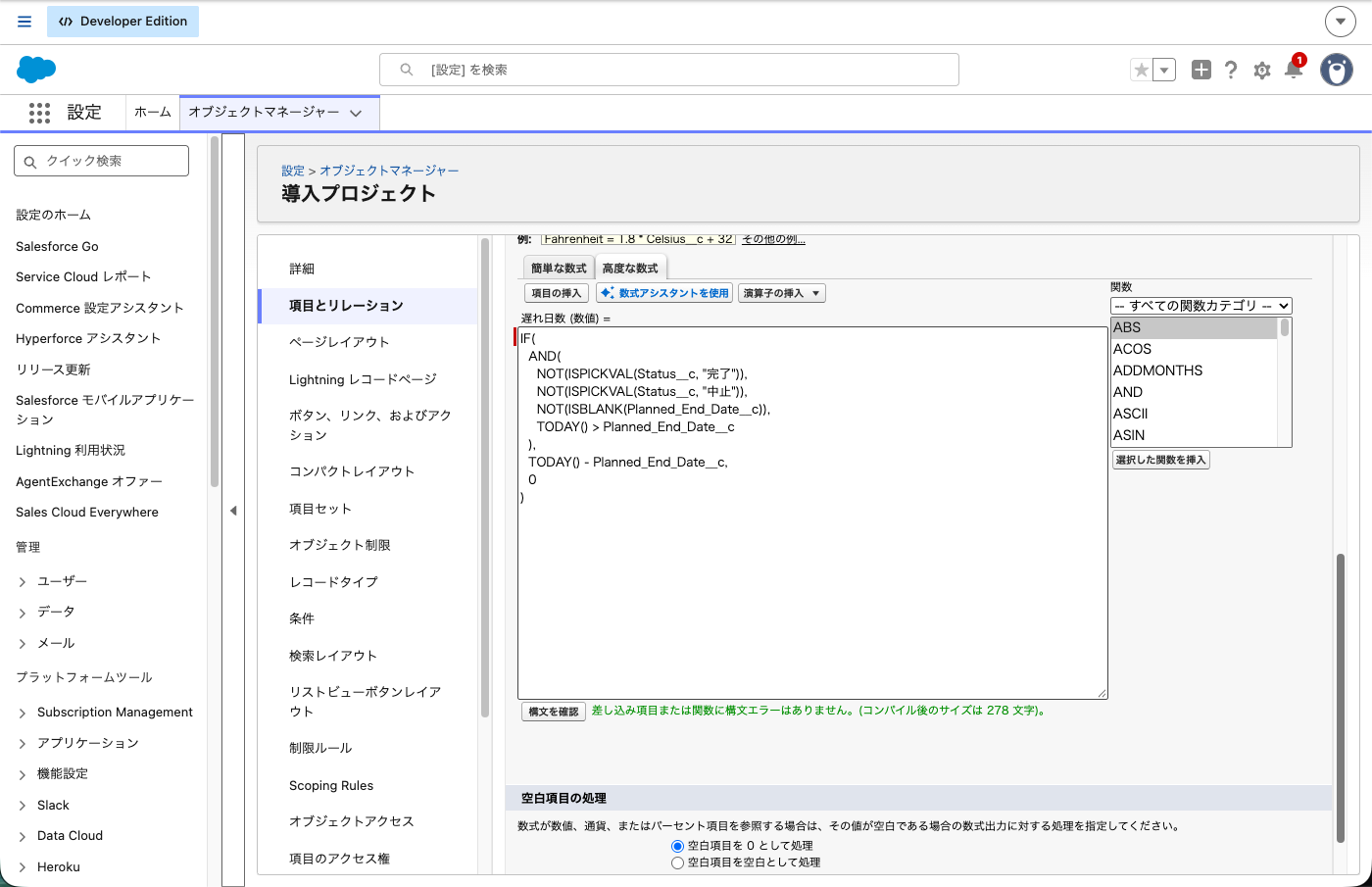Click the Salesforce cloud logo

36,70
